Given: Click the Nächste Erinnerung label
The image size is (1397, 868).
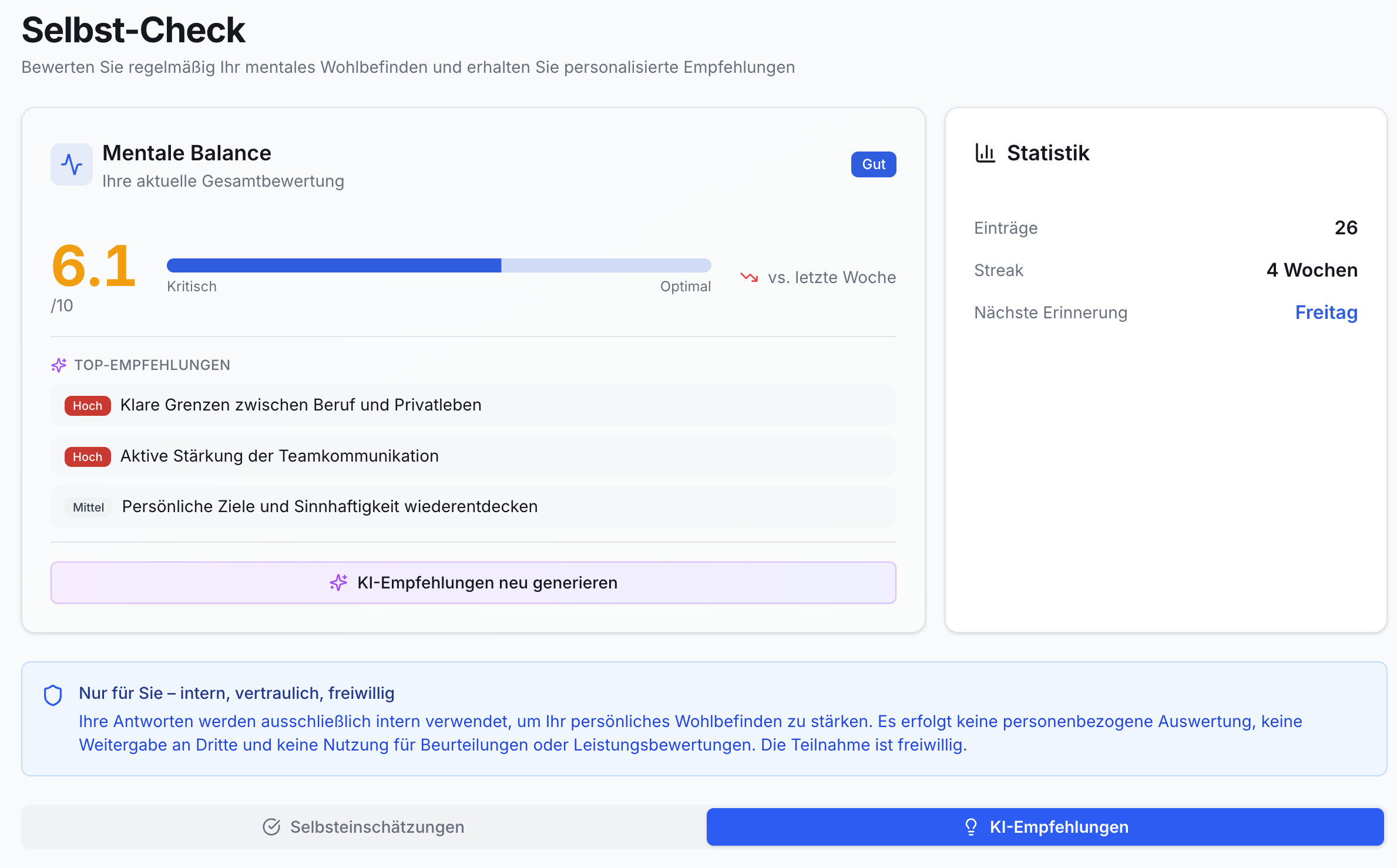Looking at the screenshot, I should tap(1050, 312).
